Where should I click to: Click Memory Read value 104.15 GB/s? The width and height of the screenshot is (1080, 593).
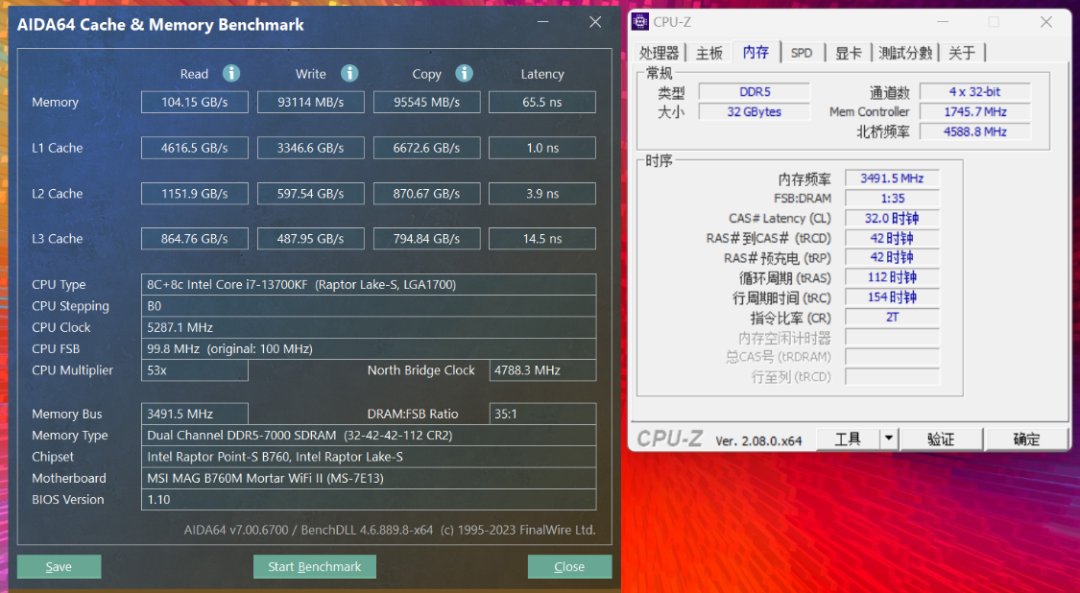coord(195,102)
